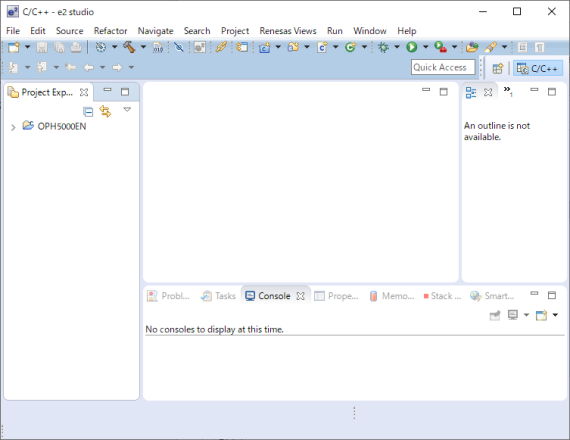Click the Back navigation arrow icon
The height and width of the screenshot is (440, 570).
point(88,68)
